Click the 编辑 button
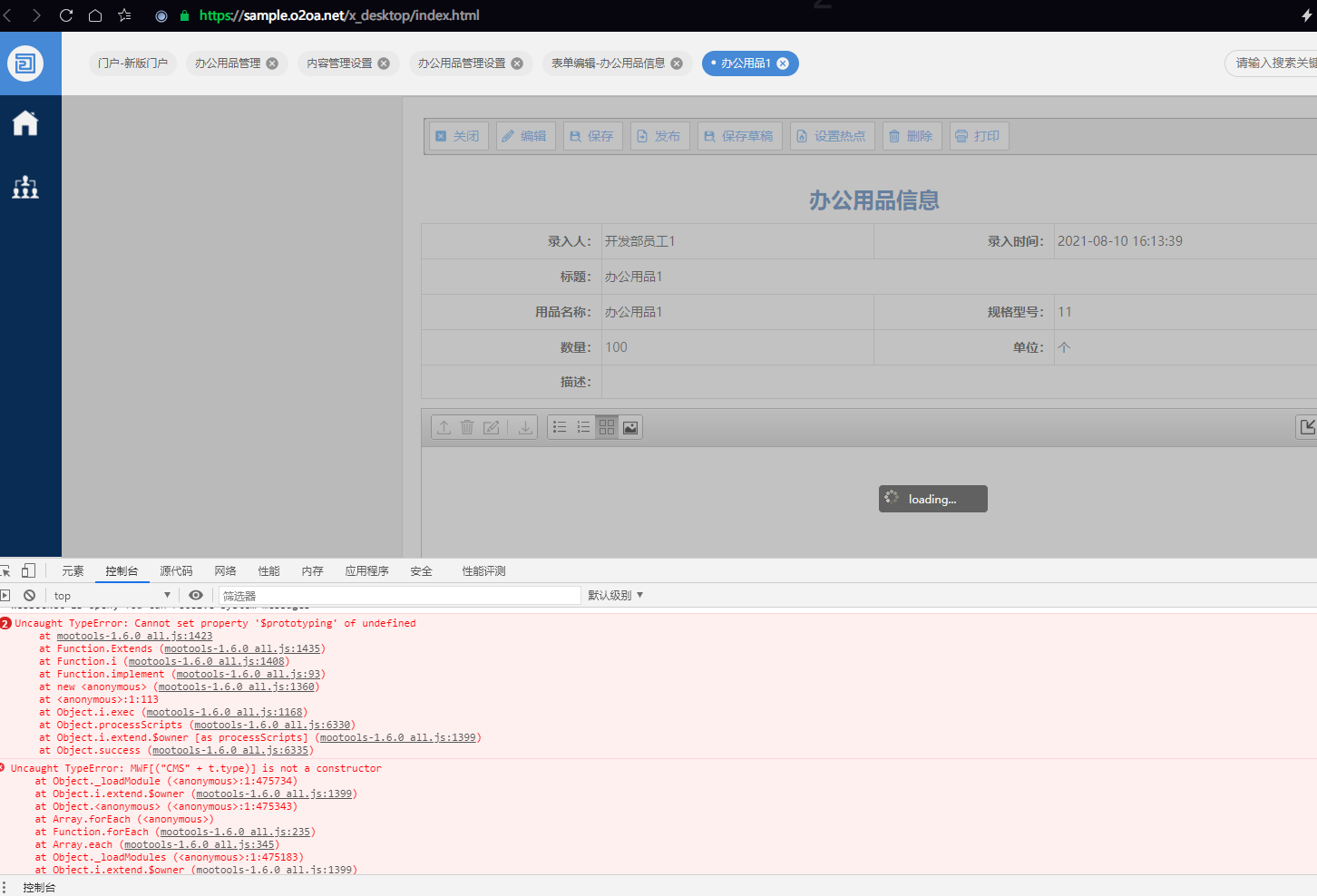This screenshot has height=896, width=1317. click(x=526, y=136)
